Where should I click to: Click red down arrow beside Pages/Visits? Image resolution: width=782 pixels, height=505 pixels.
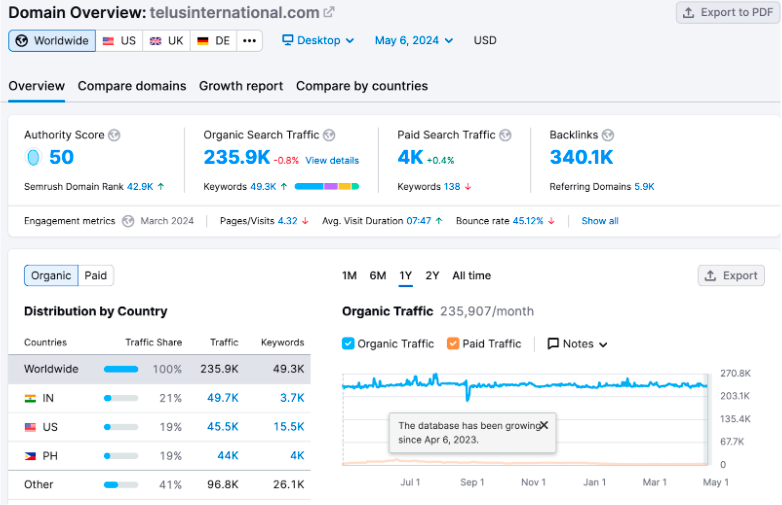(305, 221)
